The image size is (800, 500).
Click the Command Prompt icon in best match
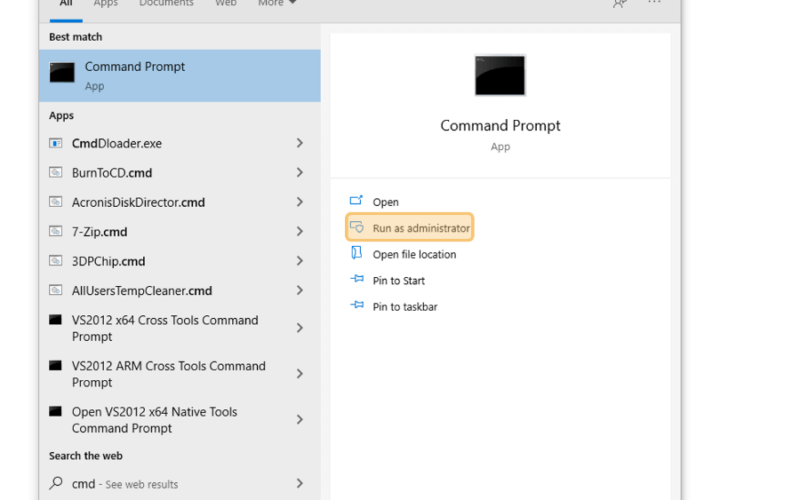pyautogui.click(x=62, y=72)
